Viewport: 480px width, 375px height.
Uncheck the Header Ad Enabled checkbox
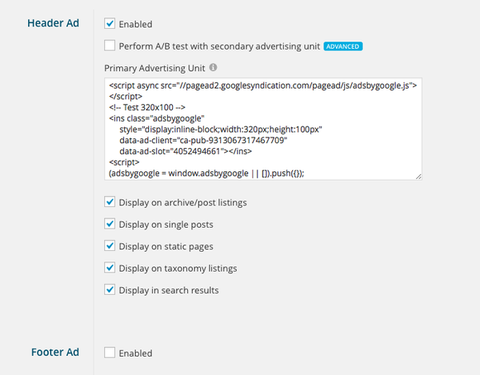(x=110, y=24)
